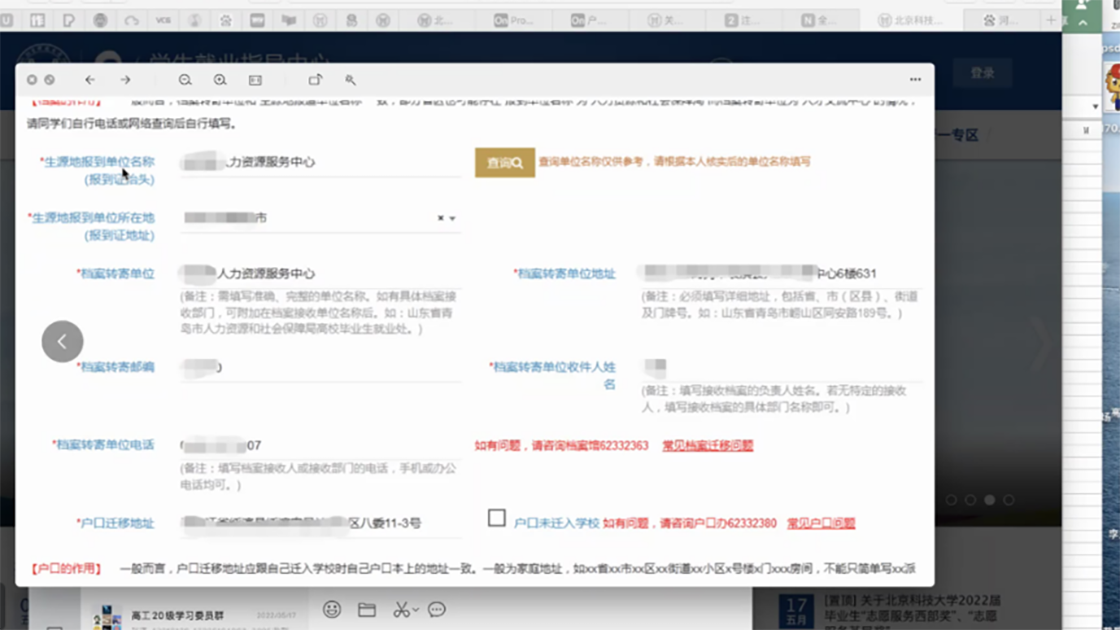This screenshot has height=630, width=1120.
Task: Select the last carousel dot on webpage
Action: 1009,500
